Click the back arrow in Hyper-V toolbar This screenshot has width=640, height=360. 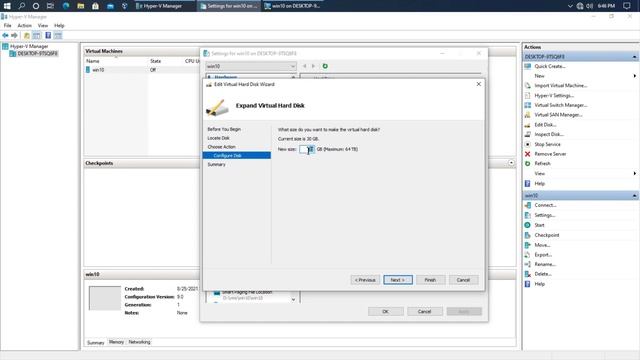5,36
